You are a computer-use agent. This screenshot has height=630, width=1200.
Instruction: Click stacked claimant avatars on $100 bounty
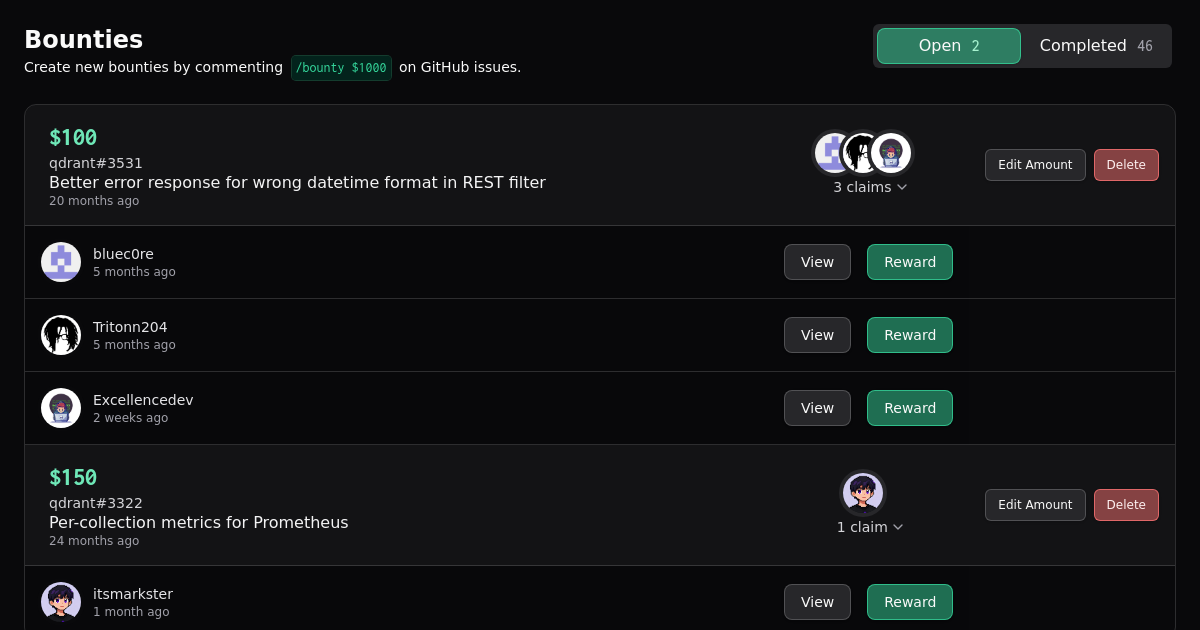862,153
